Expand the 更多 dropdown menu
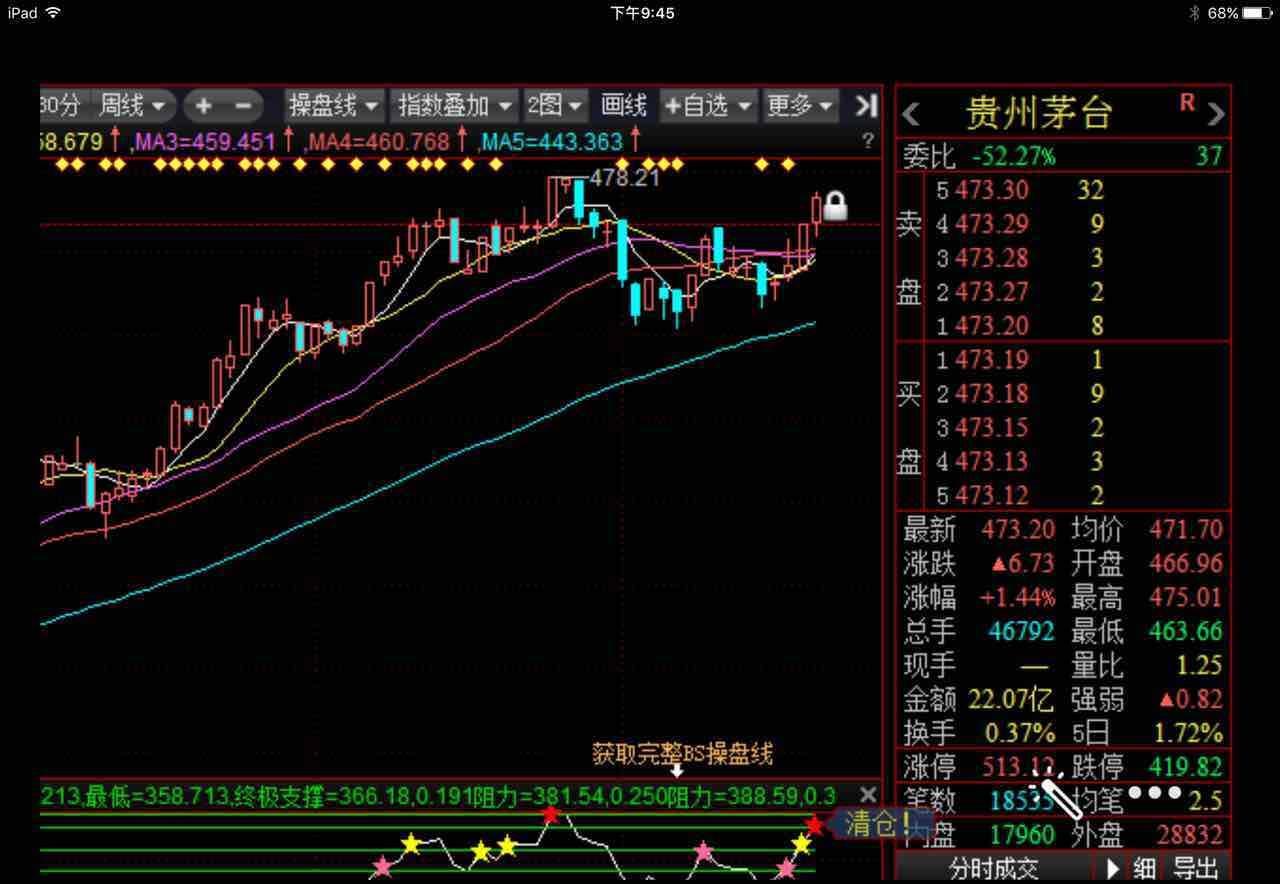This screenshot has width=1280, height=884. point(800,105)
